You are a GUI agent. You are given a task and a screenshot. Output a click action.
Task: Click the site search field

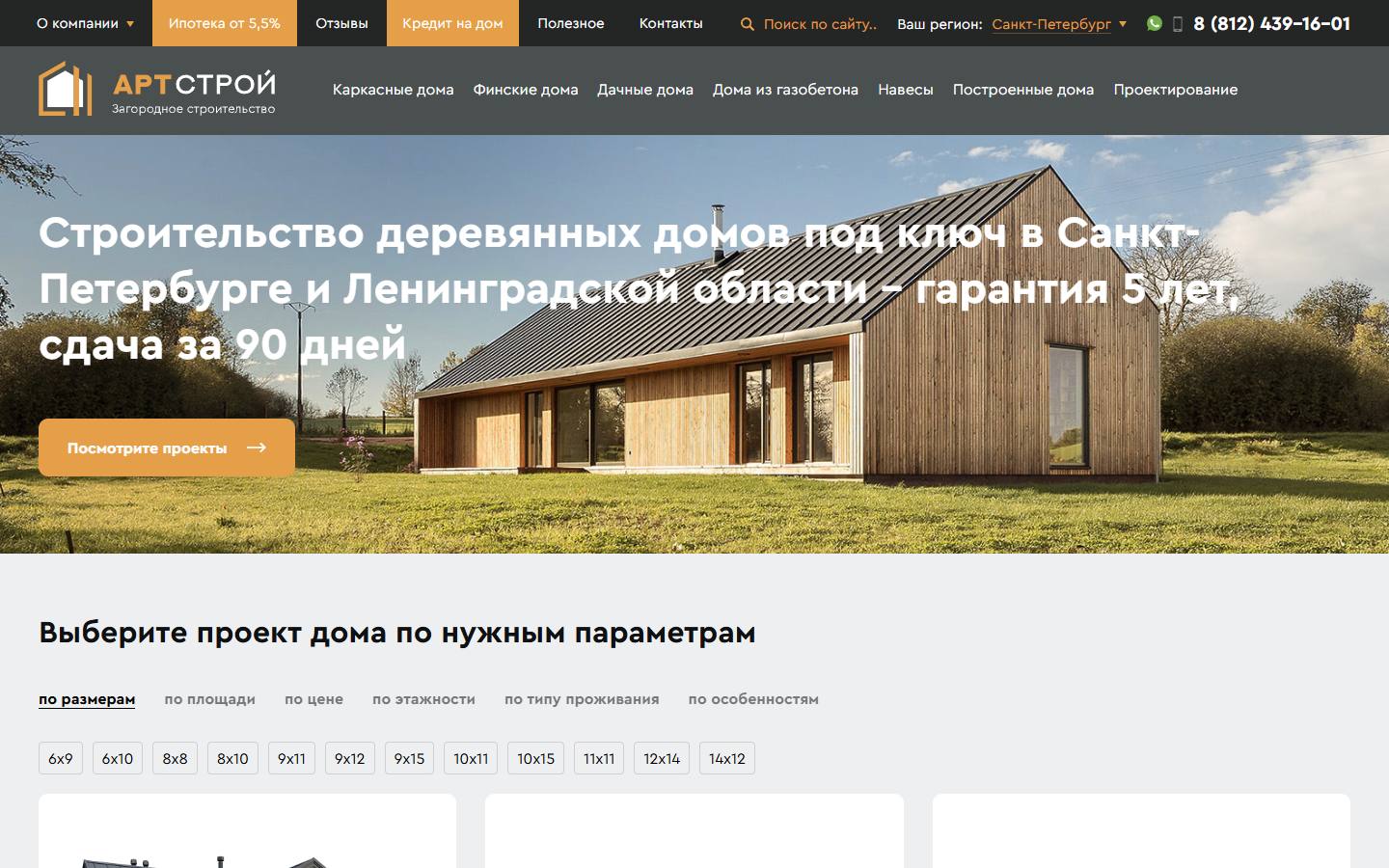pyautogui.click(x=820, y=24)
